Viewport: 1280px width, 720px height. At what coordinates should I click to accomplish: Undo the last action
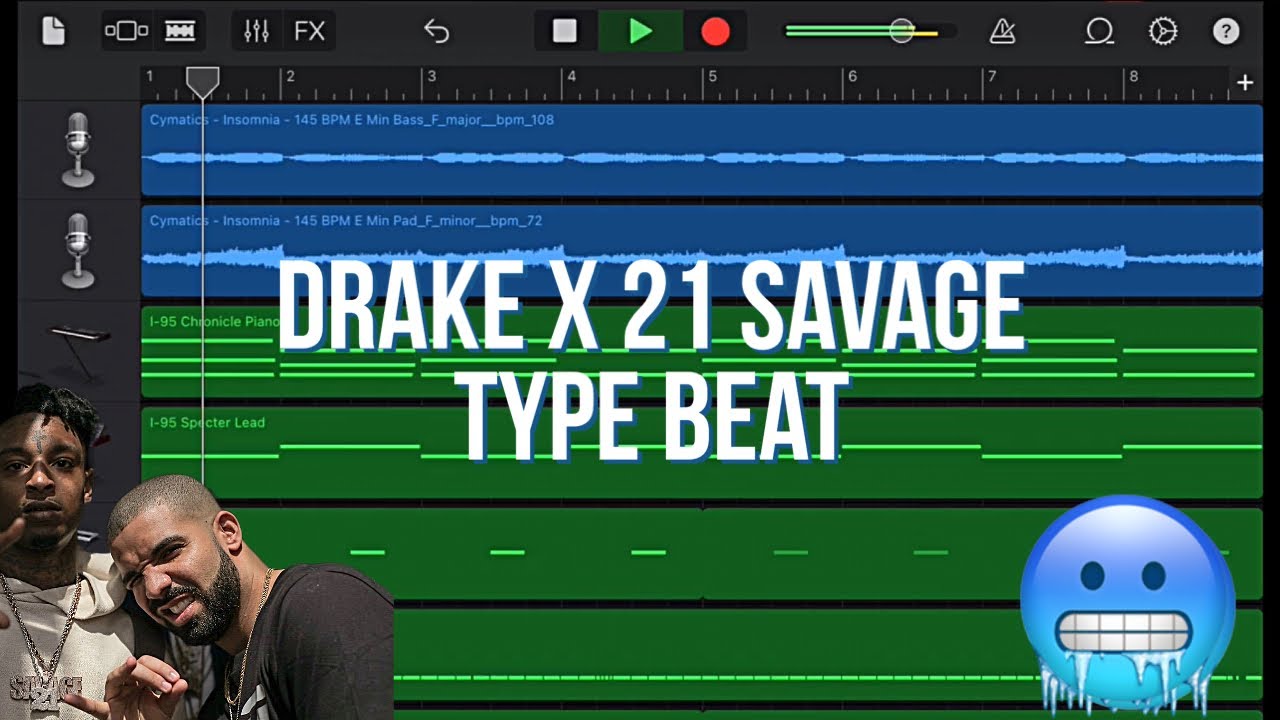tap(437, 31)
